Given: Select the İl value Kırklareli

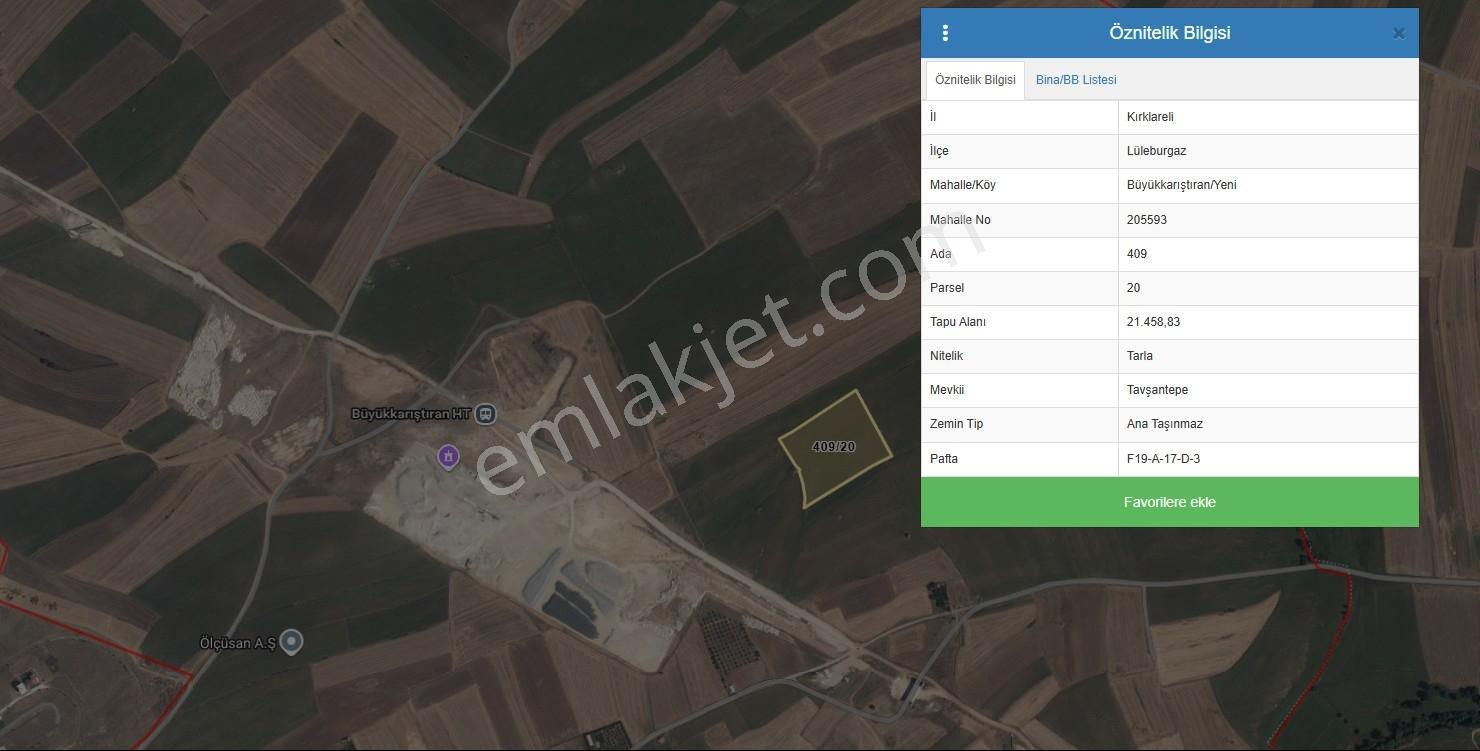Looking at the screenshot, I should tap(1150, 117).
